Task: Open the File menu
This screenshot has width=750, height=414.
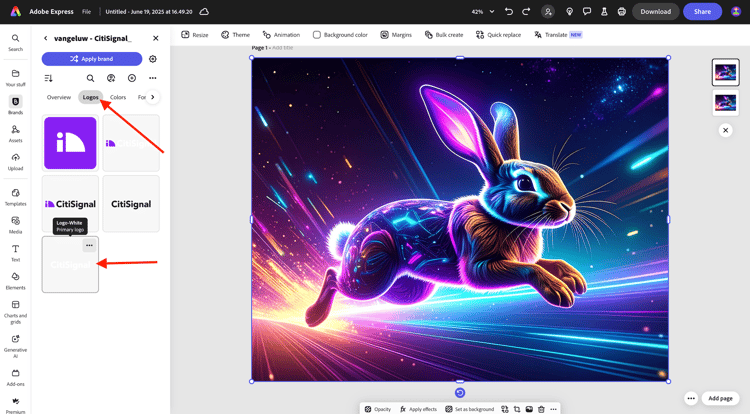Action: coord(87,11)
